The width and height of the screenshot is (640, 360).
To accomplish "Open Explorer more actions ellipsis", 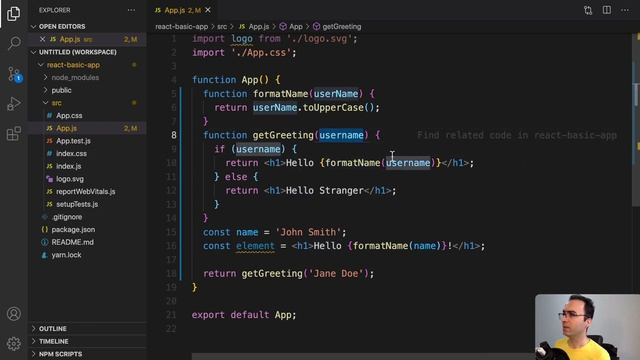I will (131, 10).
